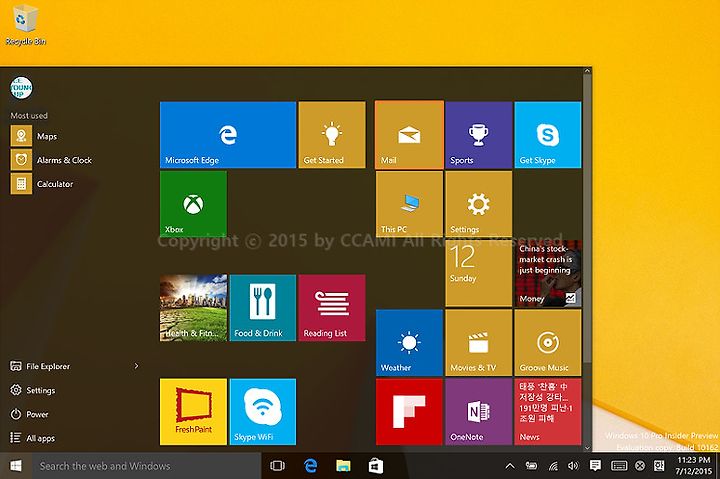Launch the Food & Drink tile
Viewport: 720px width, 479px height.
pyautogui.click(x=263, y=308)
